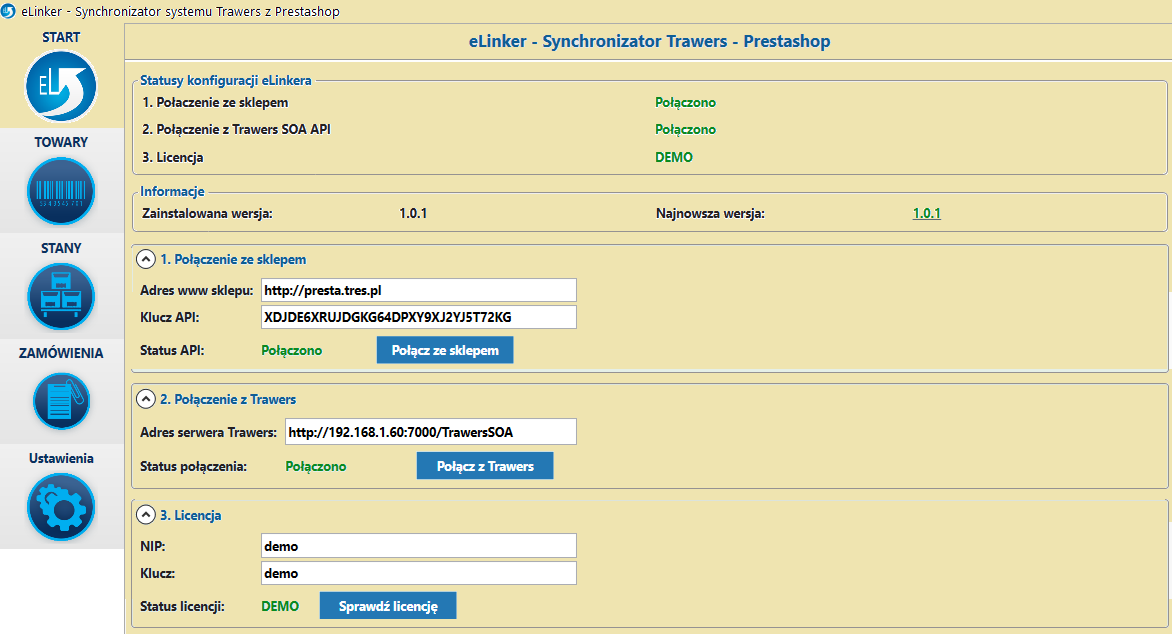Click the 'Statusy konfiguracji eLinkera' group heading

[226, 80]
